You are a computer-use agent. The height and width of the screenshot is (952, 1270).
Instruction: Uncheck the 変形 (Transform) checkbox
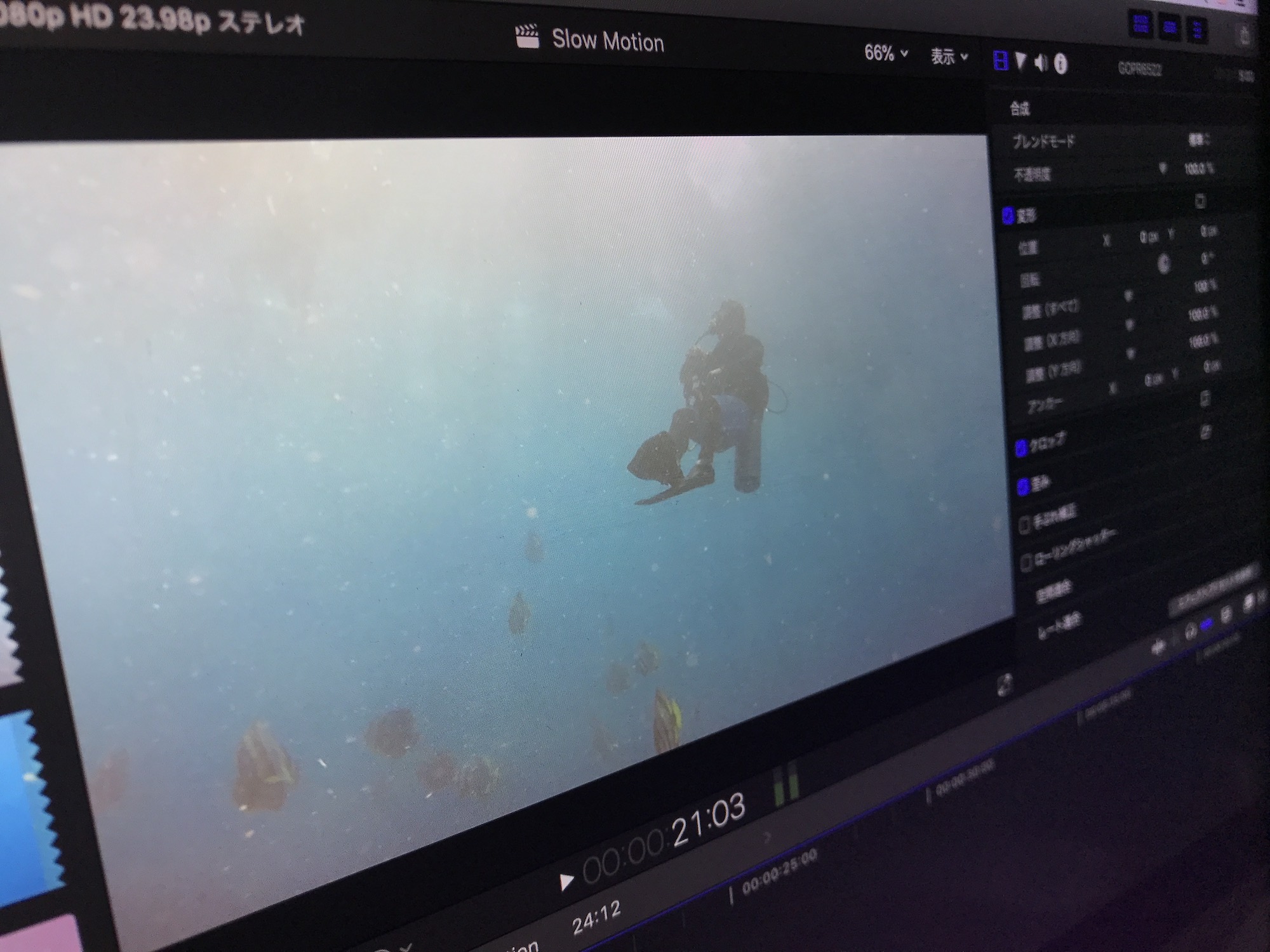[x=1008, y=216]
